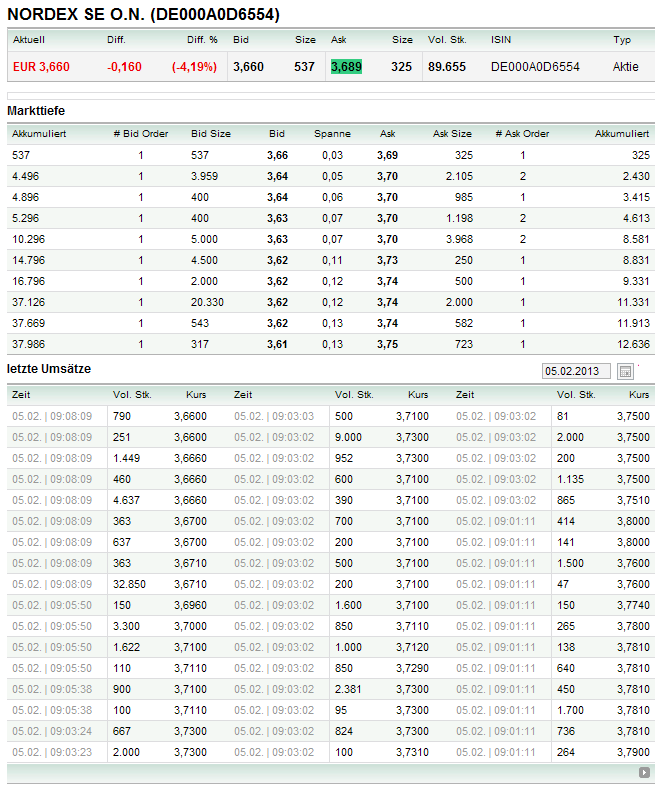The image size is (655, 788).
Task: Click the Markttiefe section heading
Action: (x=36, y=111)
